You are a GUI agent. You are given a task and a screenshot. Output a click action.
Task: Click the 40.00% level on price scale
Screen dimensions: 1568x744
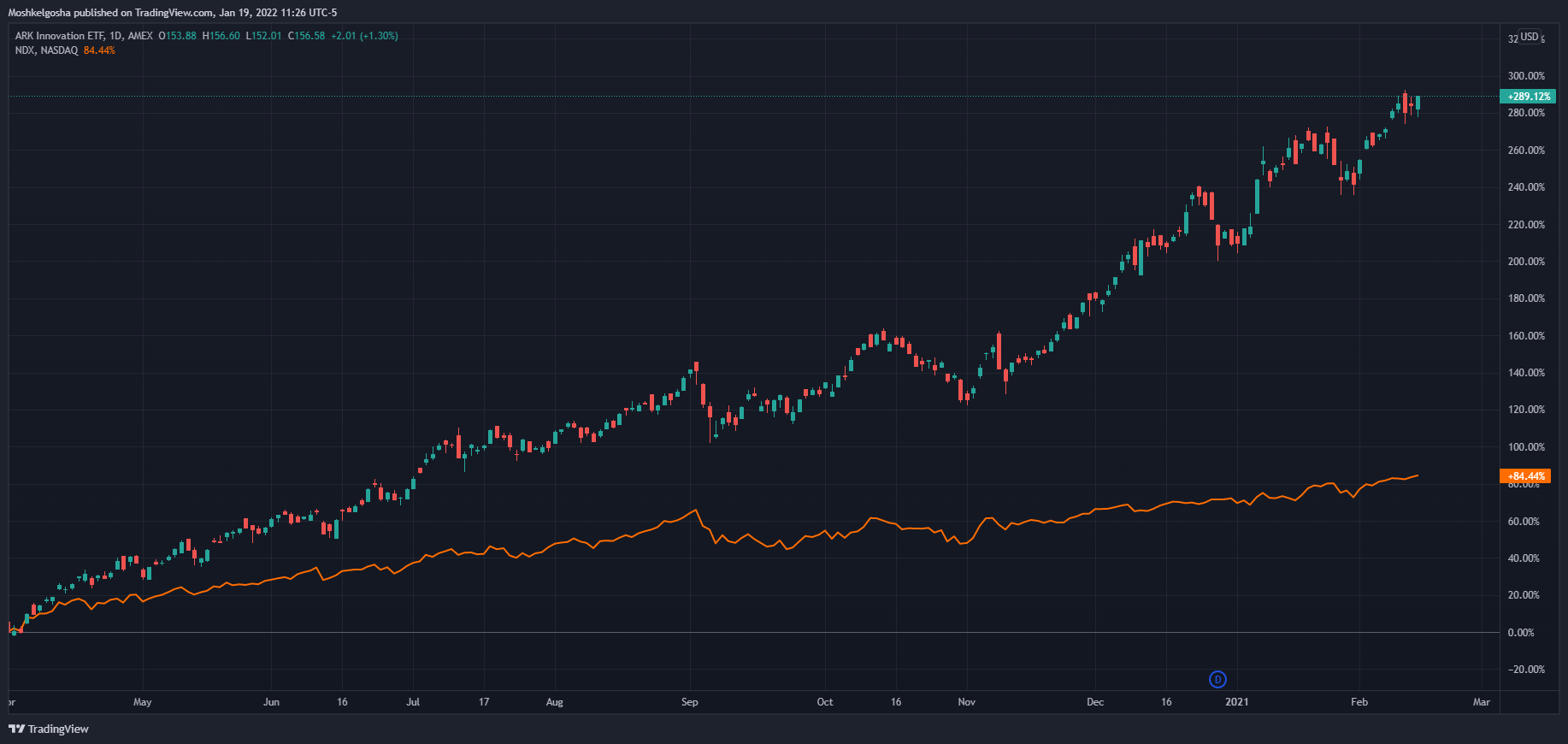(1524, 558)
